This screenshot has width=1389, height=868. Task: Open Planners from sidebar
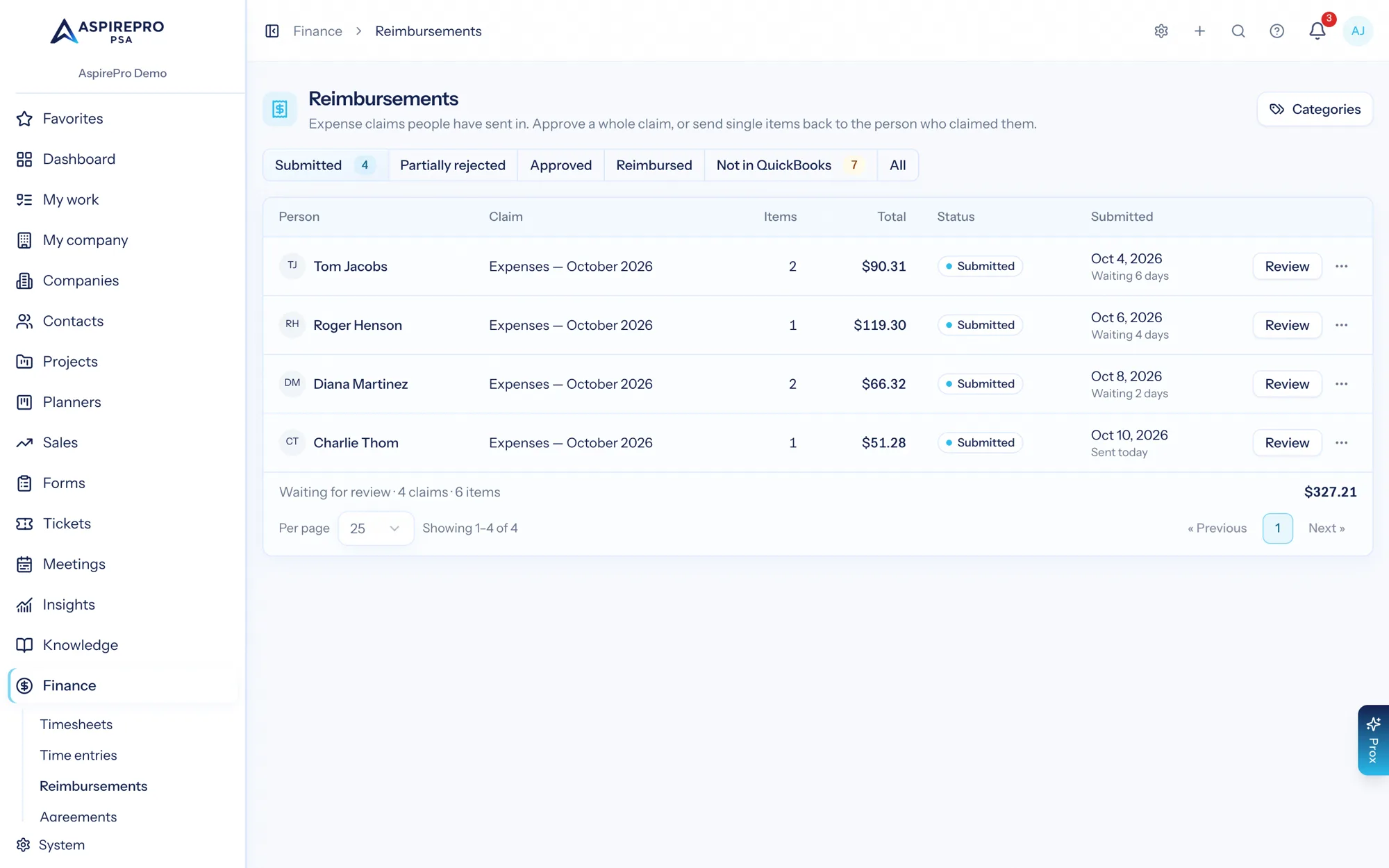tap(122, 402)
